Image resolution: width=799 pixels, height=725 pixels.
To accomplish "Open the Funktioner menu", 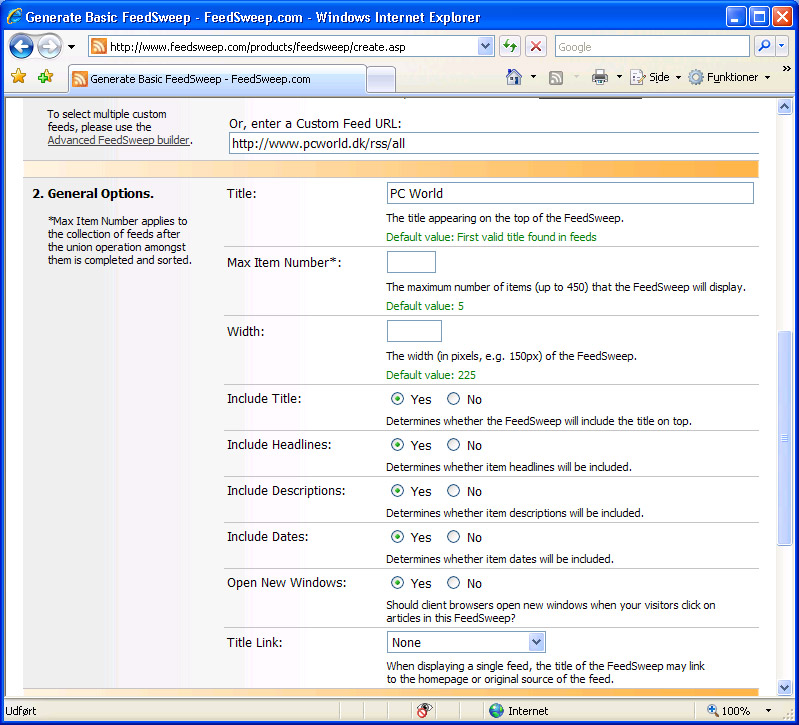I will (x=730, y=77).
